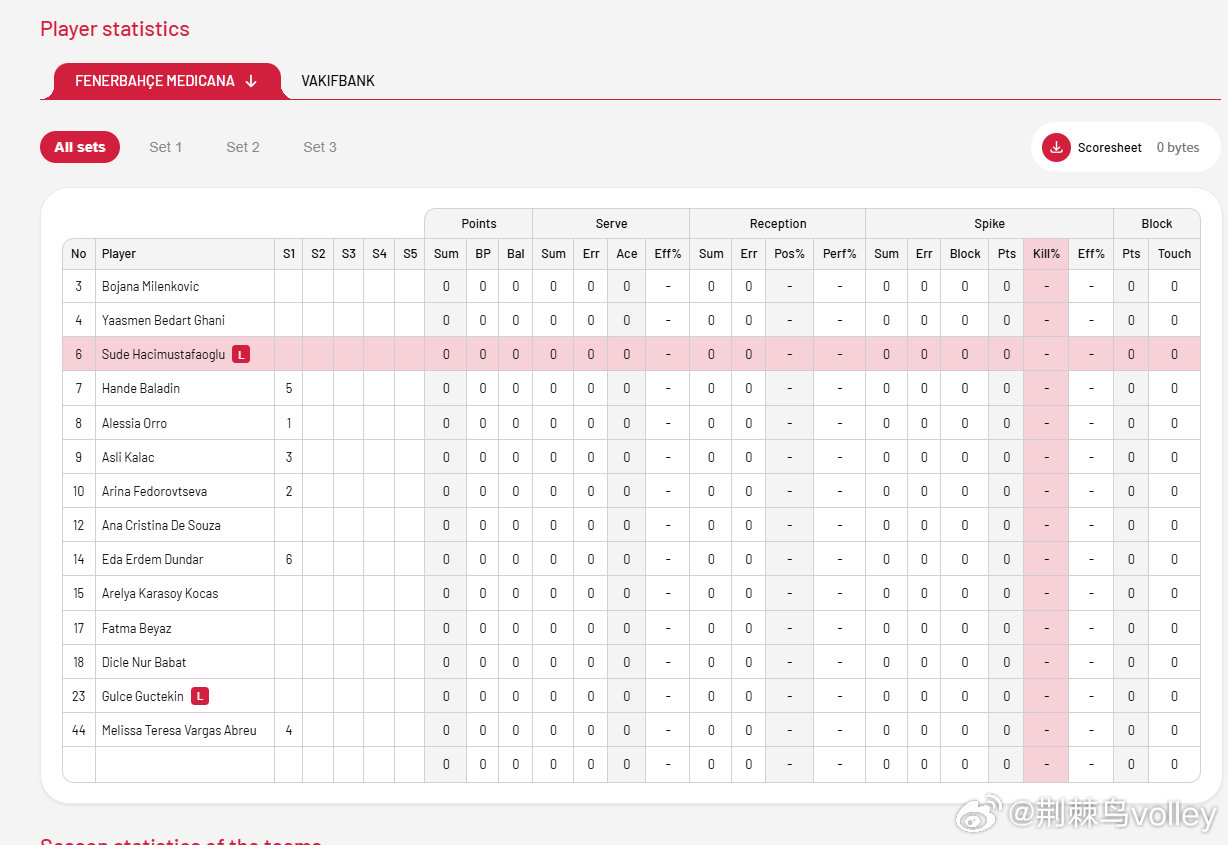
Task: Open the Fenerbahçe Medicana tab
Action: 165,81
